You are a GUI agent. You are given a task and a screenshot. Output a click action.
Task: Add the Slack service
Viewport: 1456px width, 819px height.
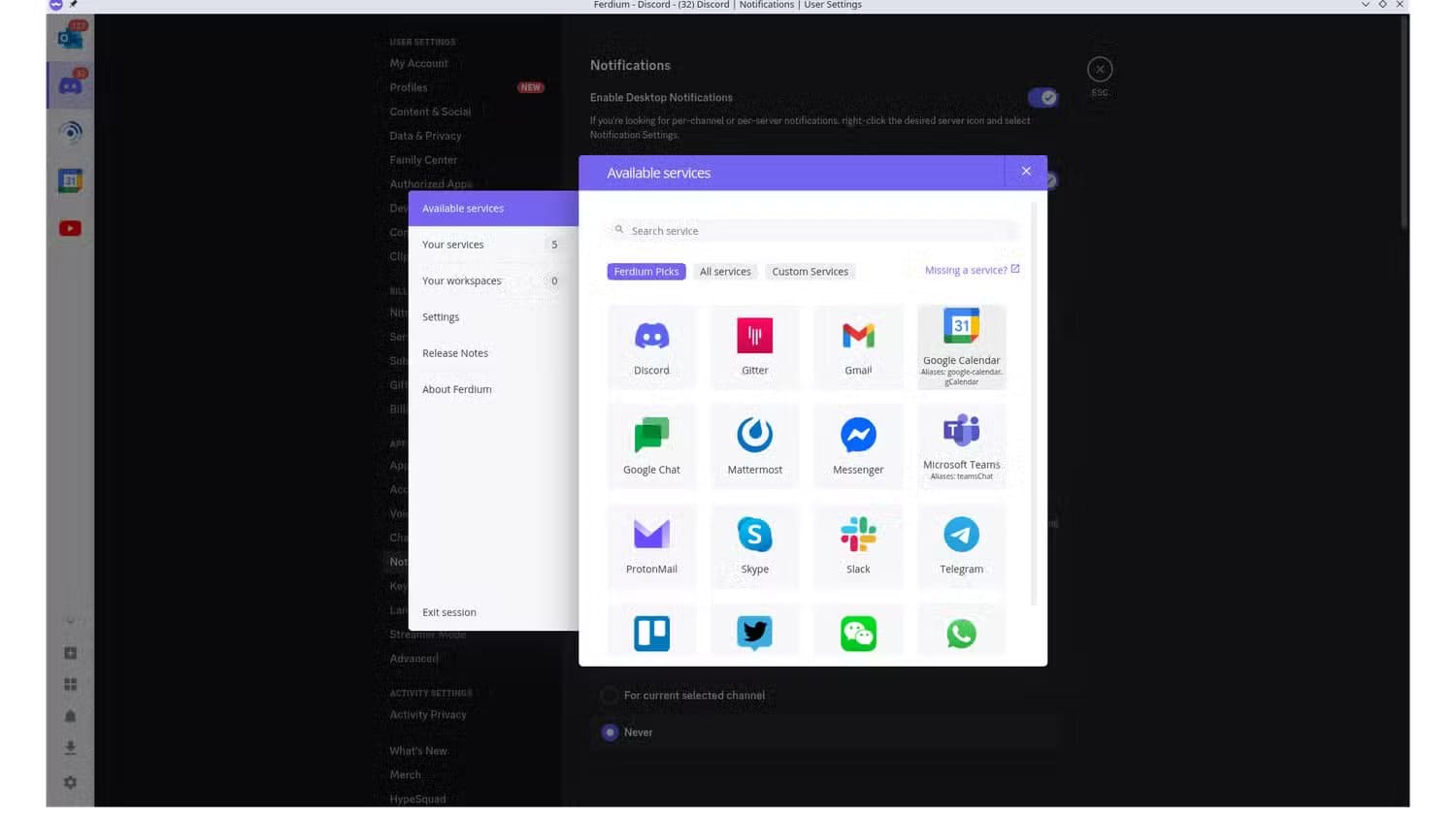[858, 546]
